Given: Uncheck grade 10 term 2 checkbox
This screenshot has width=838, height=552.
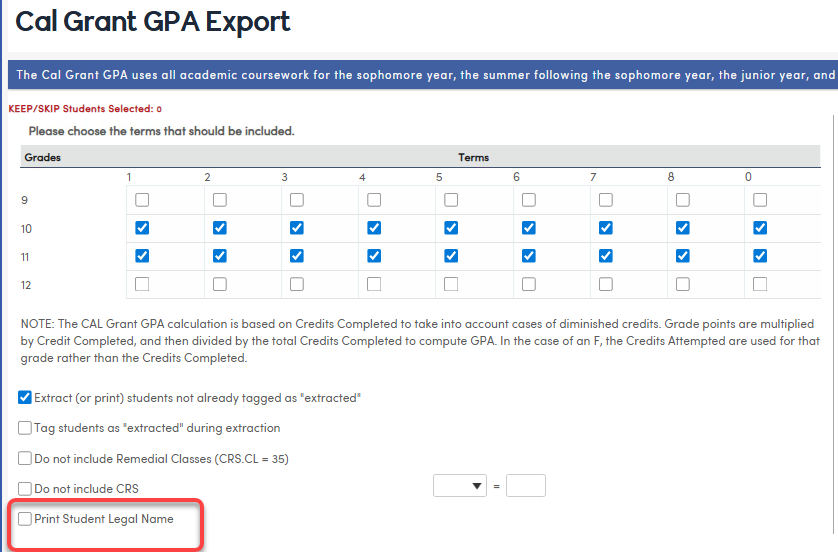Looking at the screenshot, I should [220, 228].
